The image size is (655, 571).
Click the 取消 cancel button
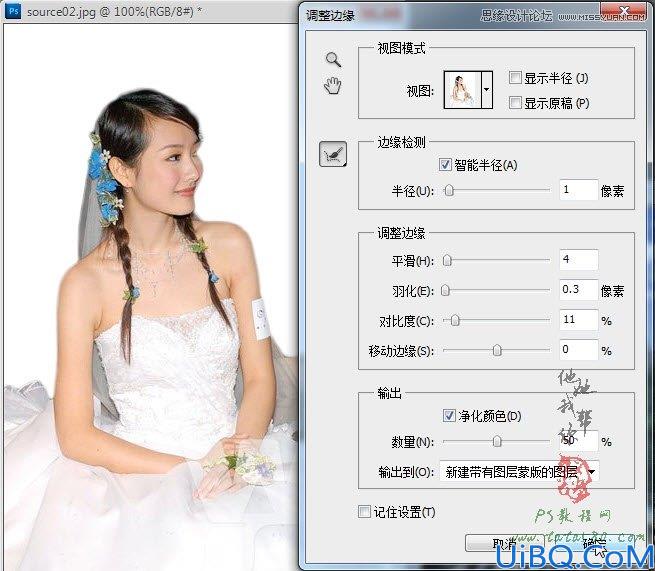click(x=505, y=543)
